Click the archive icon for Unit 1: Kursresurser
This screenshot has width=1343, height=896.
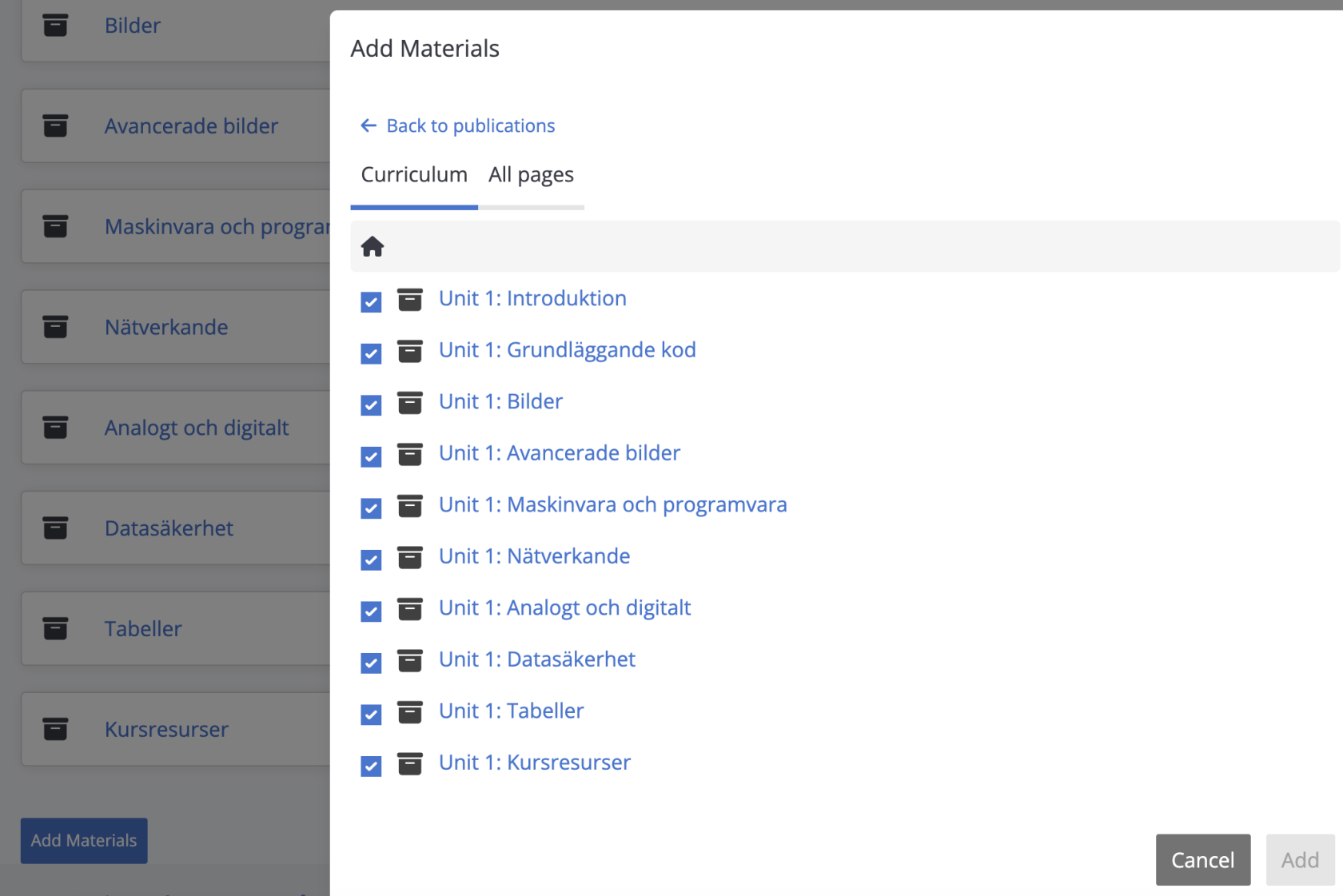click(x=410, y=763)
